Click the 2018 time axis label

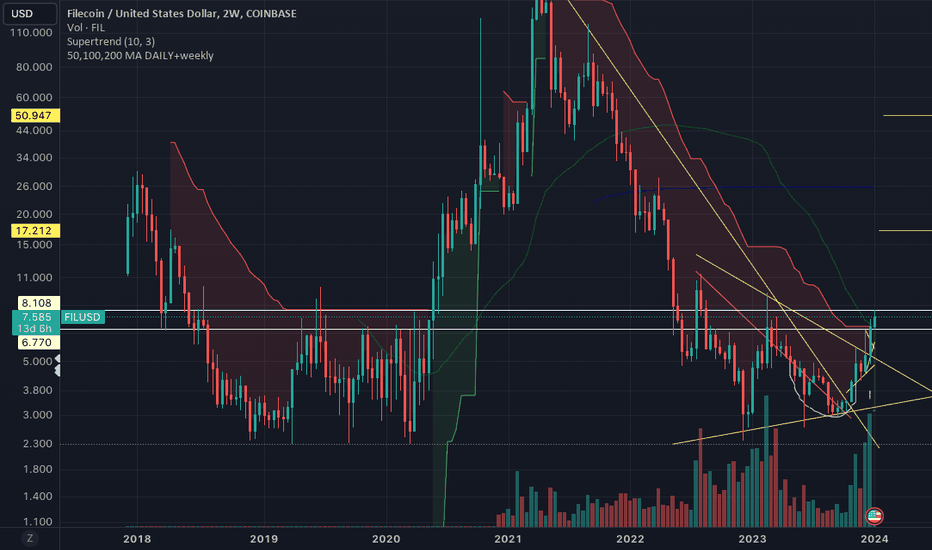point(137,539)
